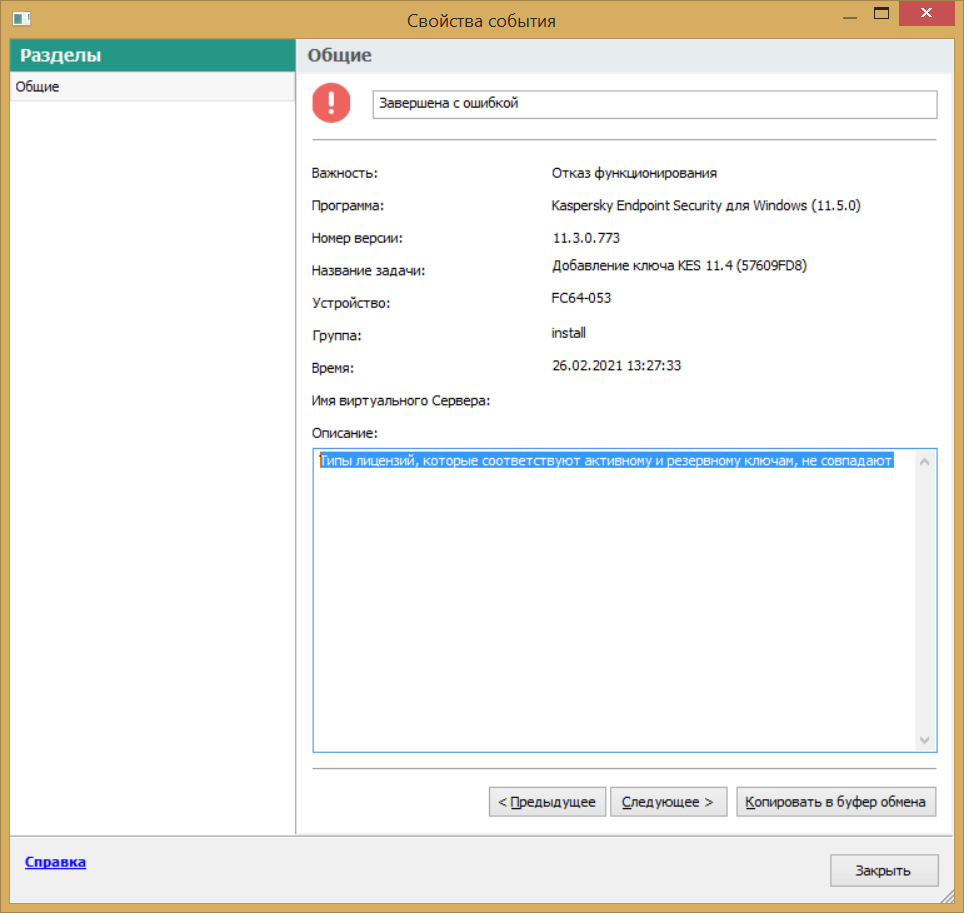Maximize the Свойства события window

coord(882,13)
